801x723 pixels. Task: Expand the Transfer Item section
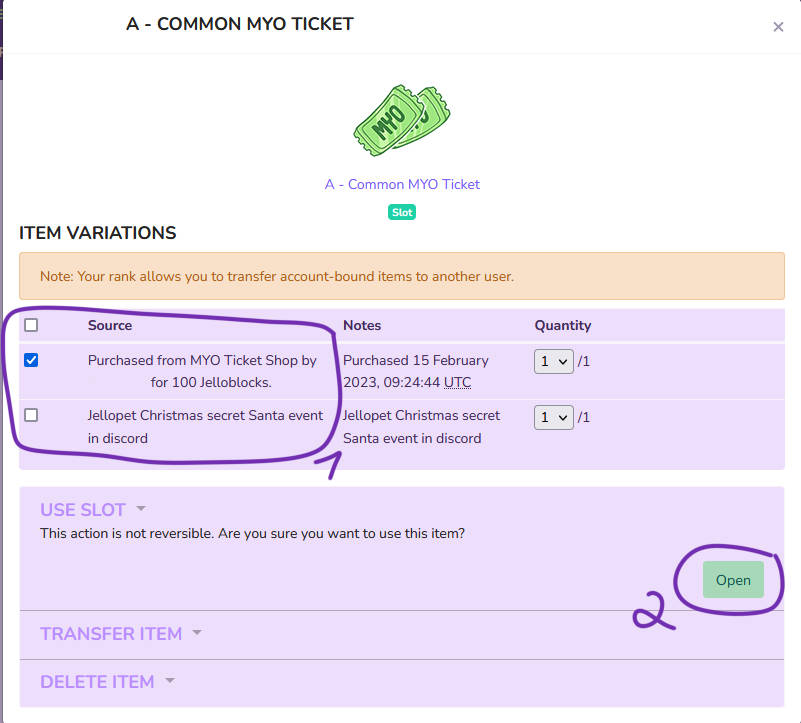pos(111,634)
